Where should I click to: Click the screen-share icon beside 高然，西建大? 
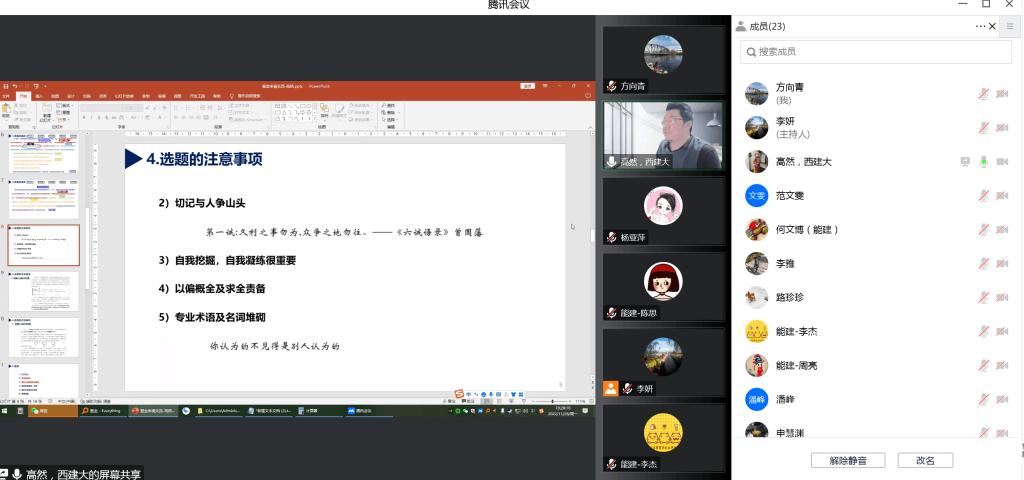(965, 162)
